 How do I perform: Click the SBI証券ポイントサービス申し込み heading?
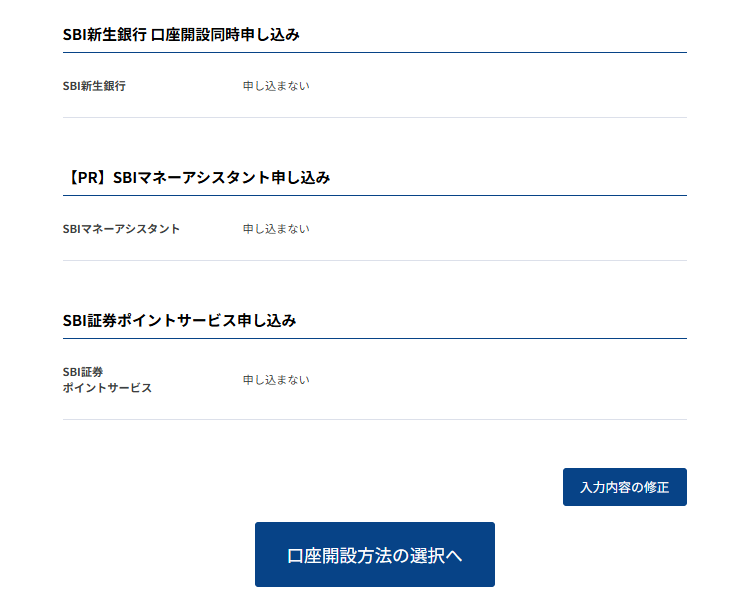pos(179,320)
